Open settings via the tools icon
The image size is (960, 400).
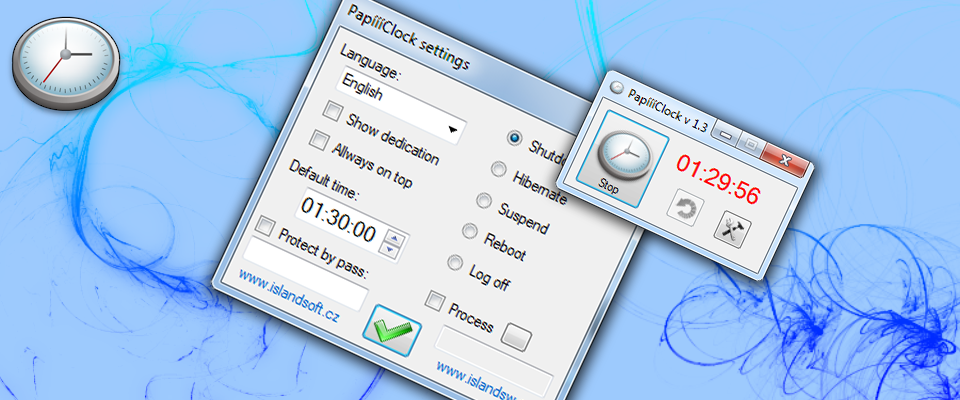click(732, 229)
